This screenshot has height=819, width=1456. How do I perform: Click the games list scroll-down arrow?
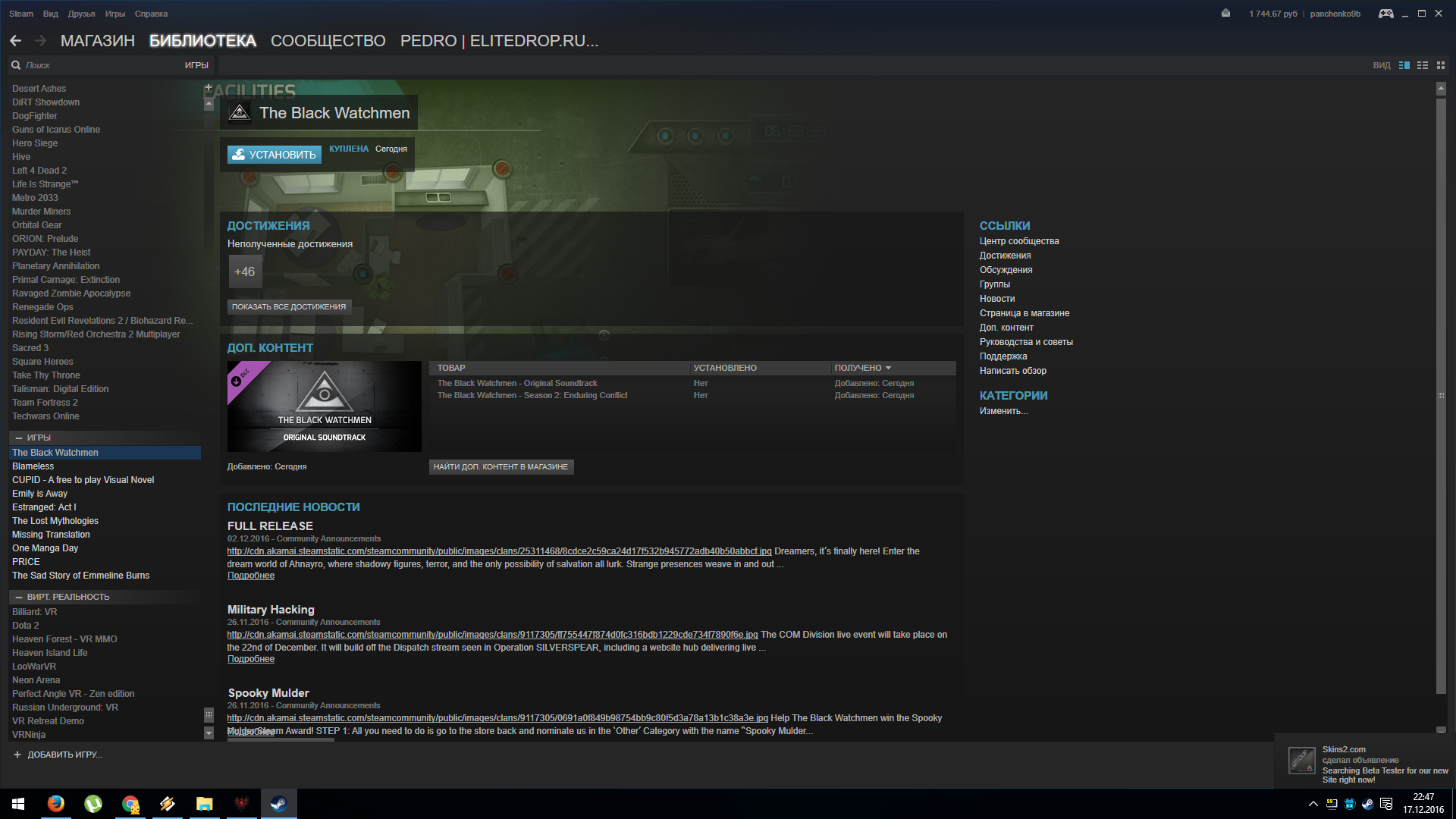click(209, 733)
